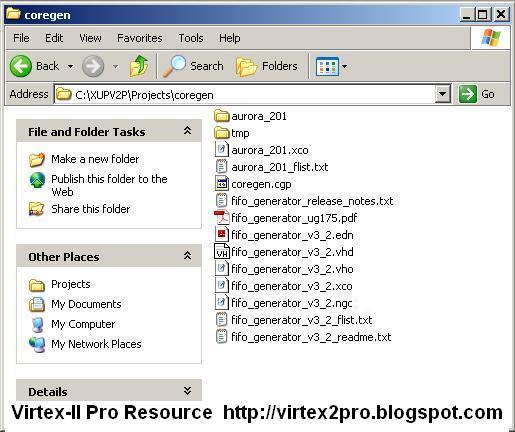The height and width of the screenshot is (432, 515).
Task: Click the green Go arrow button
Action: pos(468,94)
